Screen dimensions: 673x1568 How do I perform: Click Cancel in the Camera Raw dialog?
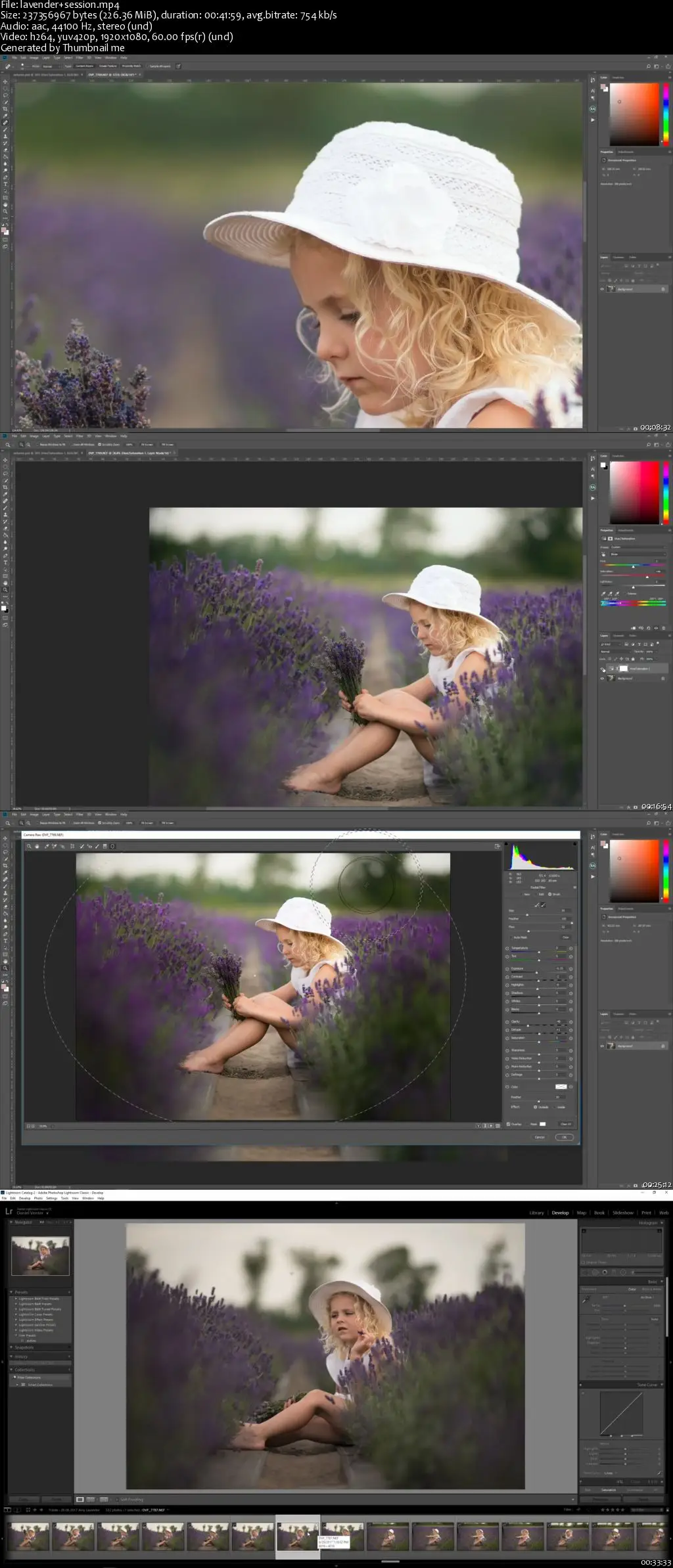click(x=540, y=1137)
